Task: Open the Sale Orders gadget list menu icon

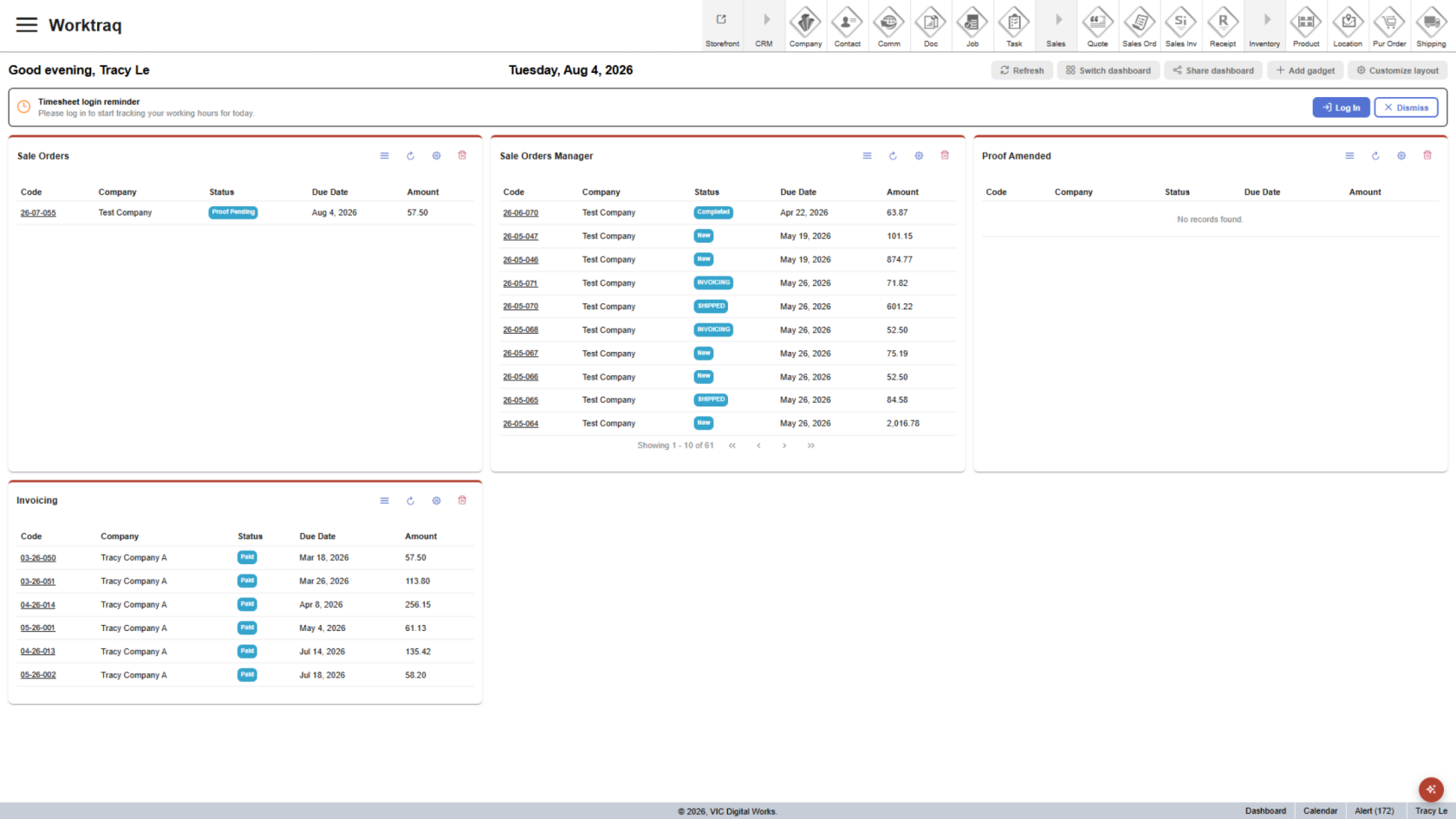Action: point(385,156)
